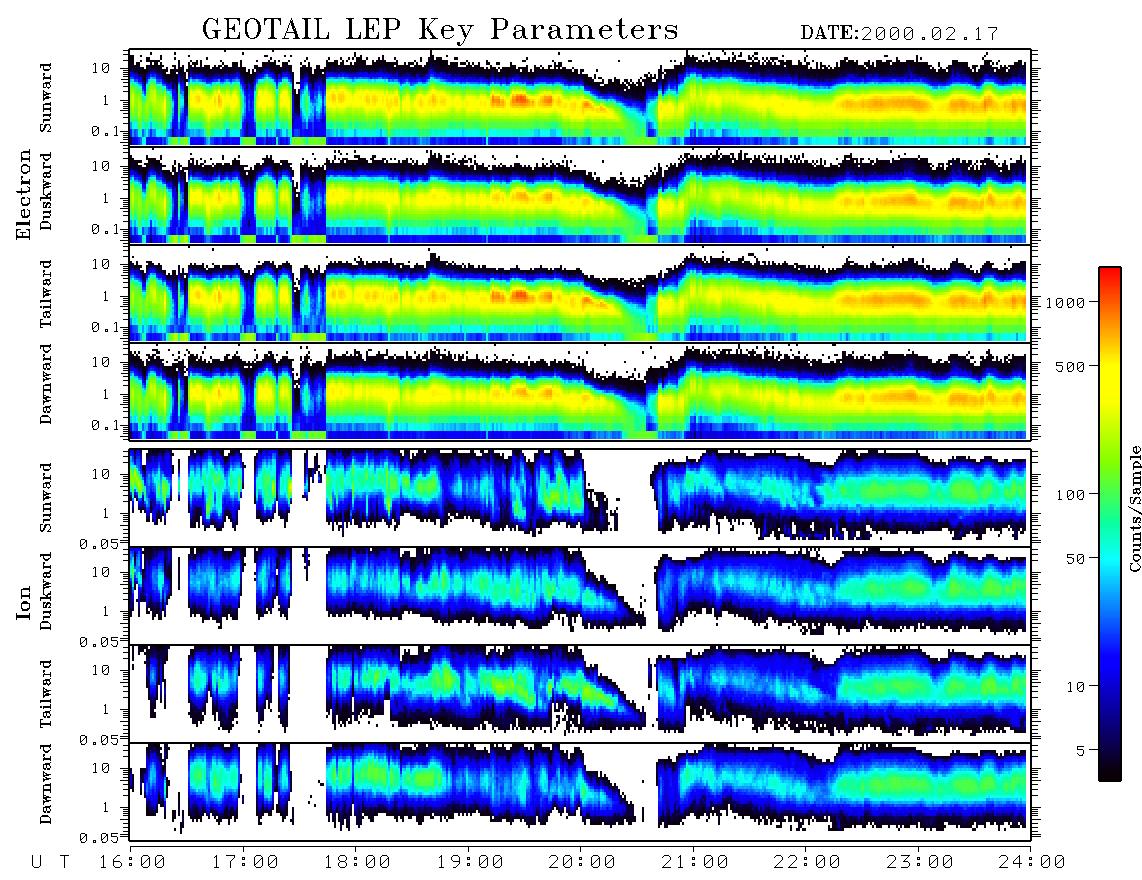The height and width of the screenshot is (880, 1142).
Task: Click the 19:00 time axis label
Action: click(470, 862)
